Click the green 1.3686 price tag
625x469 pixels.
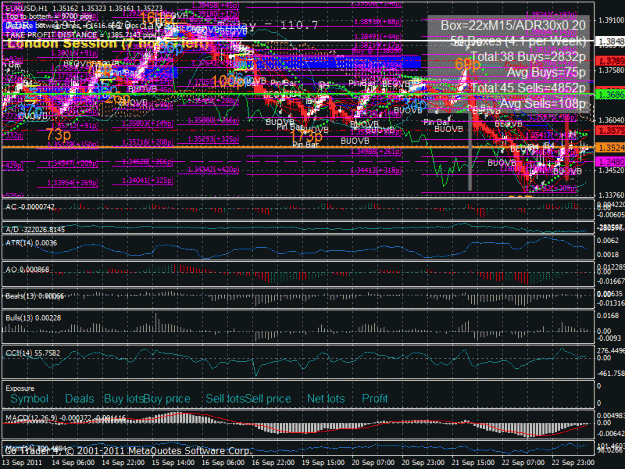coord(610,94)
